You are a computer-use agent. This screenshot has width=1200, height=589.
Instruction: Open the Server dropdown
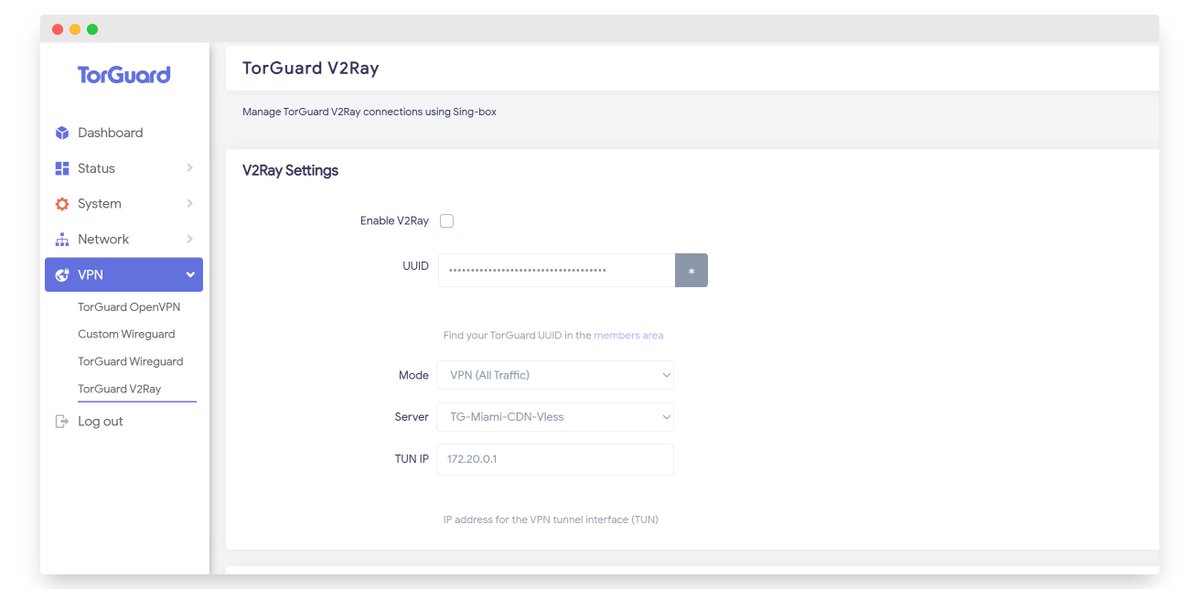point(555,417)
